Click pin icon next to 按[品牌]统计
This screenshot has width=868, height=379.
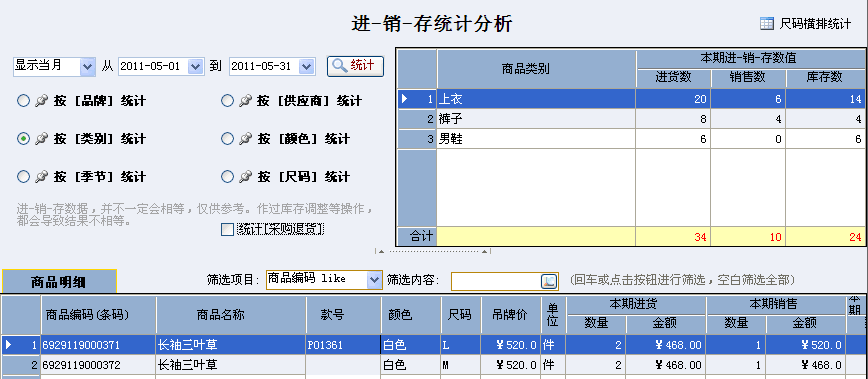(x=41, y=101)
